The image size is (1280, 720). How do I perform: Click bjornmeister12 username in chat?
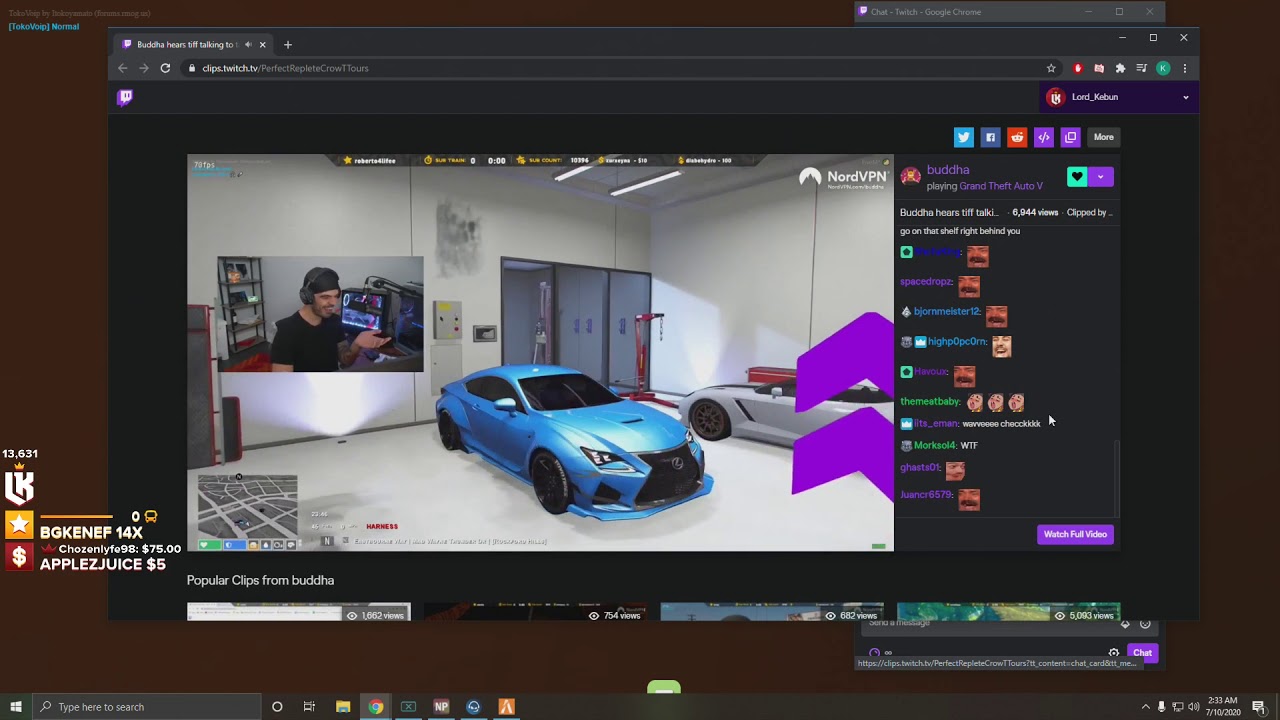[x=946, y=312]
